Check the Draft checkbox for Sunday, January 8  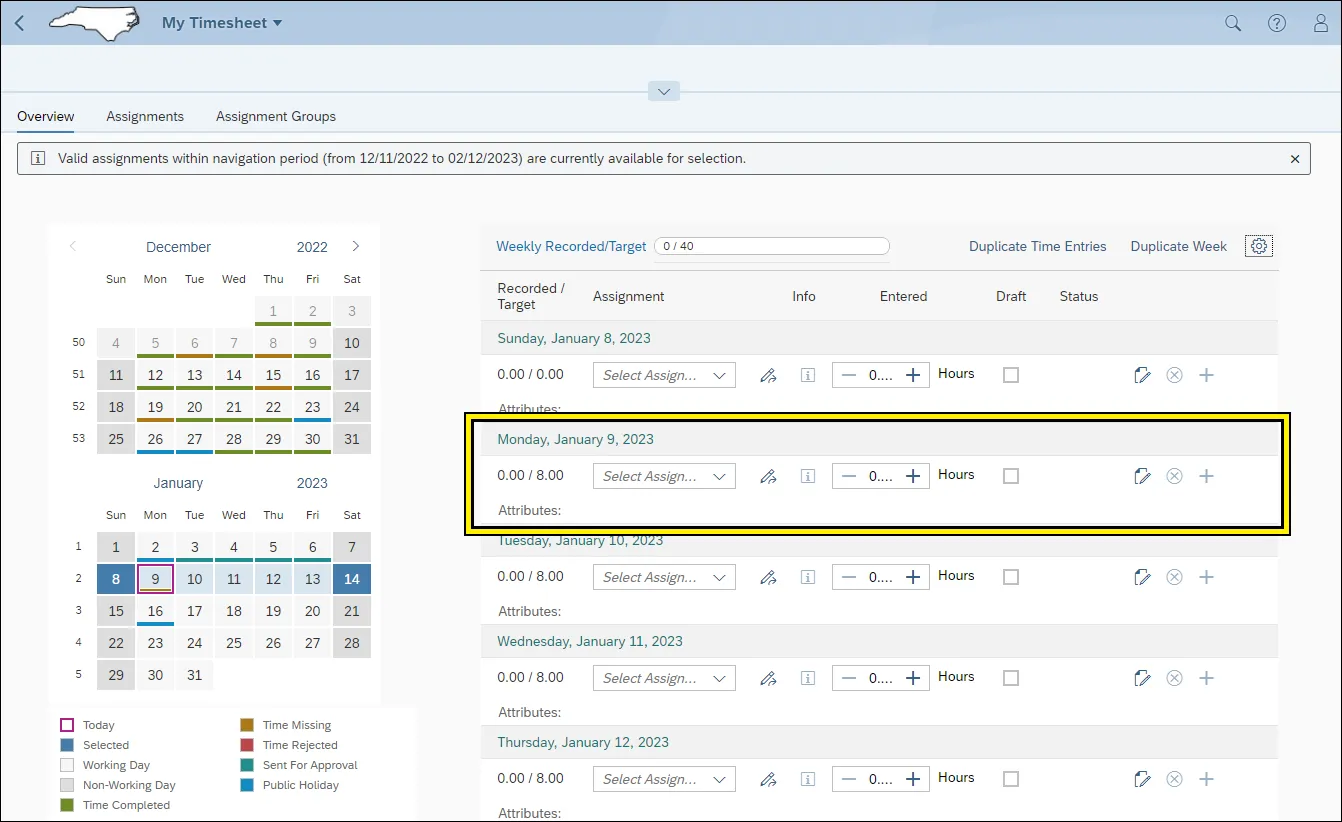tap(1011, 375)
